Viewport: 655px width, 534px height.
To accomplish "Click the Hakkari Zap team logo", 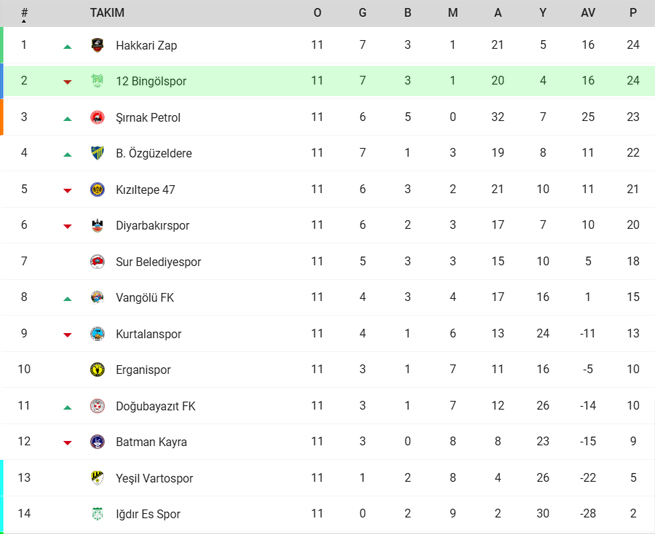I will pos(97,45).
